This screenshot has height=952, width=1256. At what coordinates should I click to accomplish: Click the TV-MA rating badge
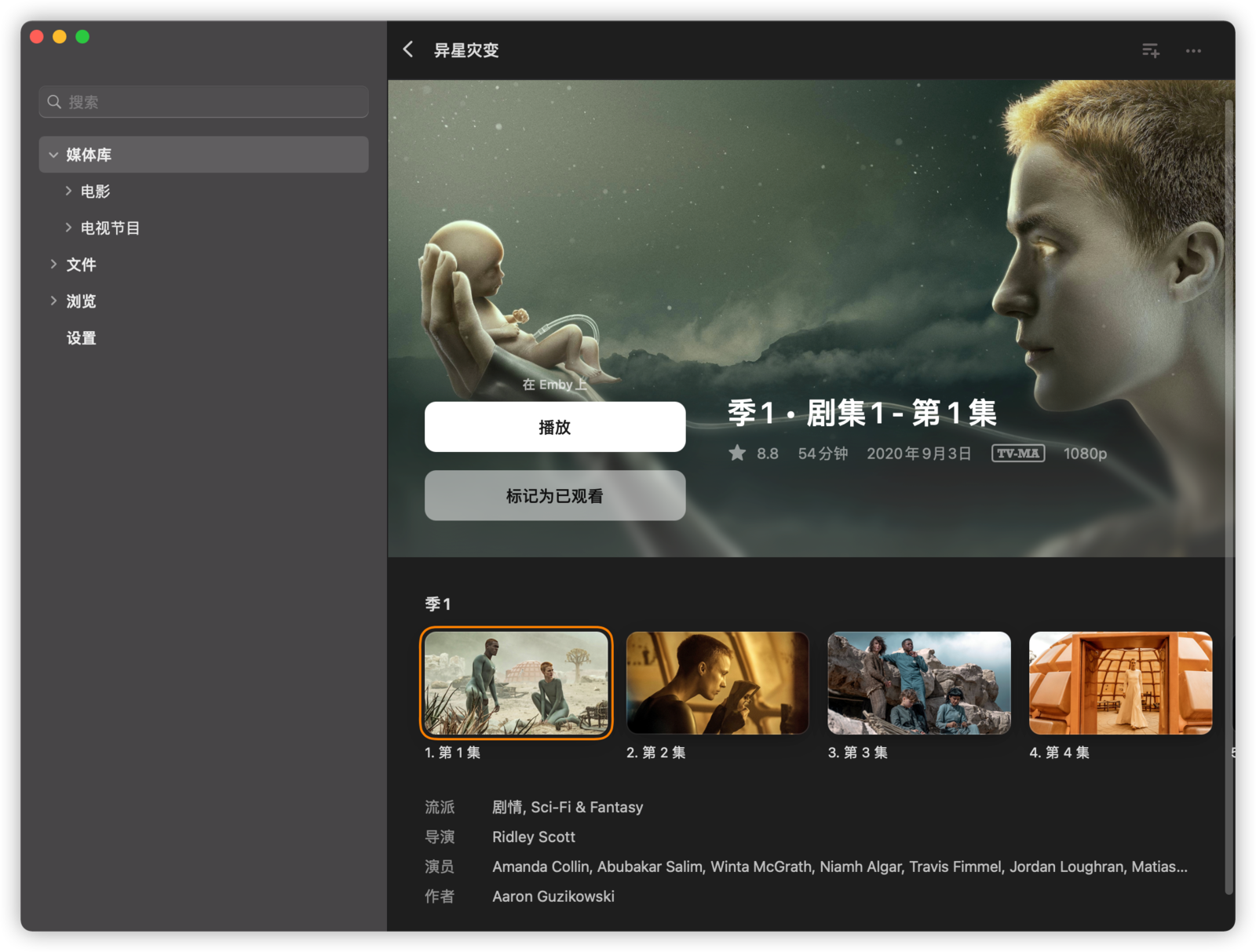1017,453
